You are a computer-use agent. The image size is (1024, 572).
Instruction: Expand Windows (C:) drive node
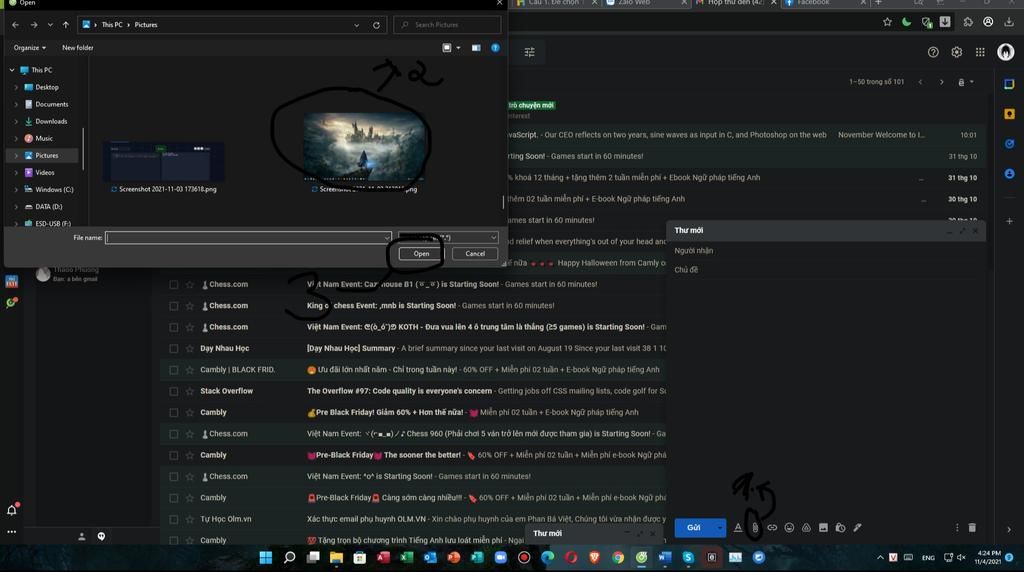tap(16, 189)
